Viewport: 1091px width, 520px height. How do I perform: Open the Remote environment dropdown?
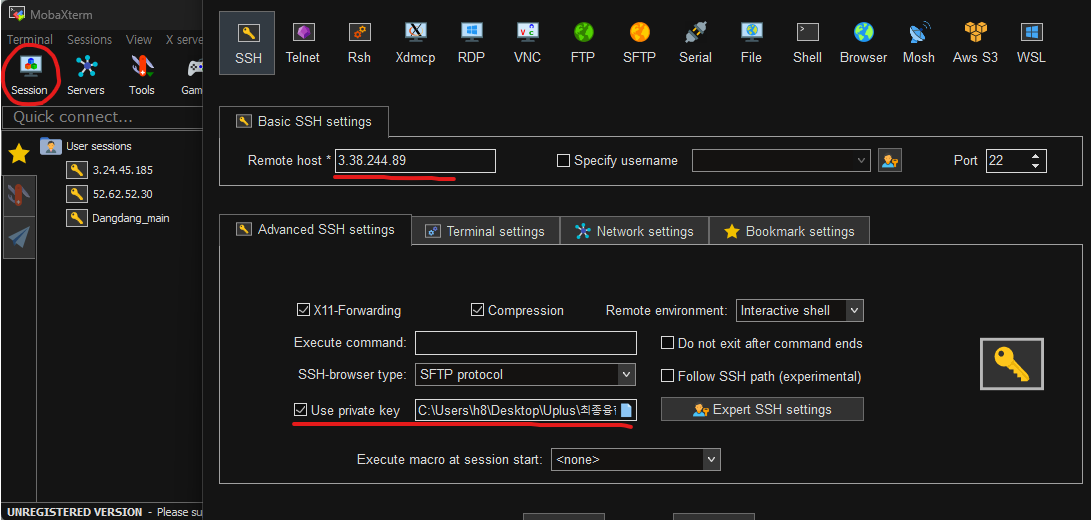click(855, 310)
